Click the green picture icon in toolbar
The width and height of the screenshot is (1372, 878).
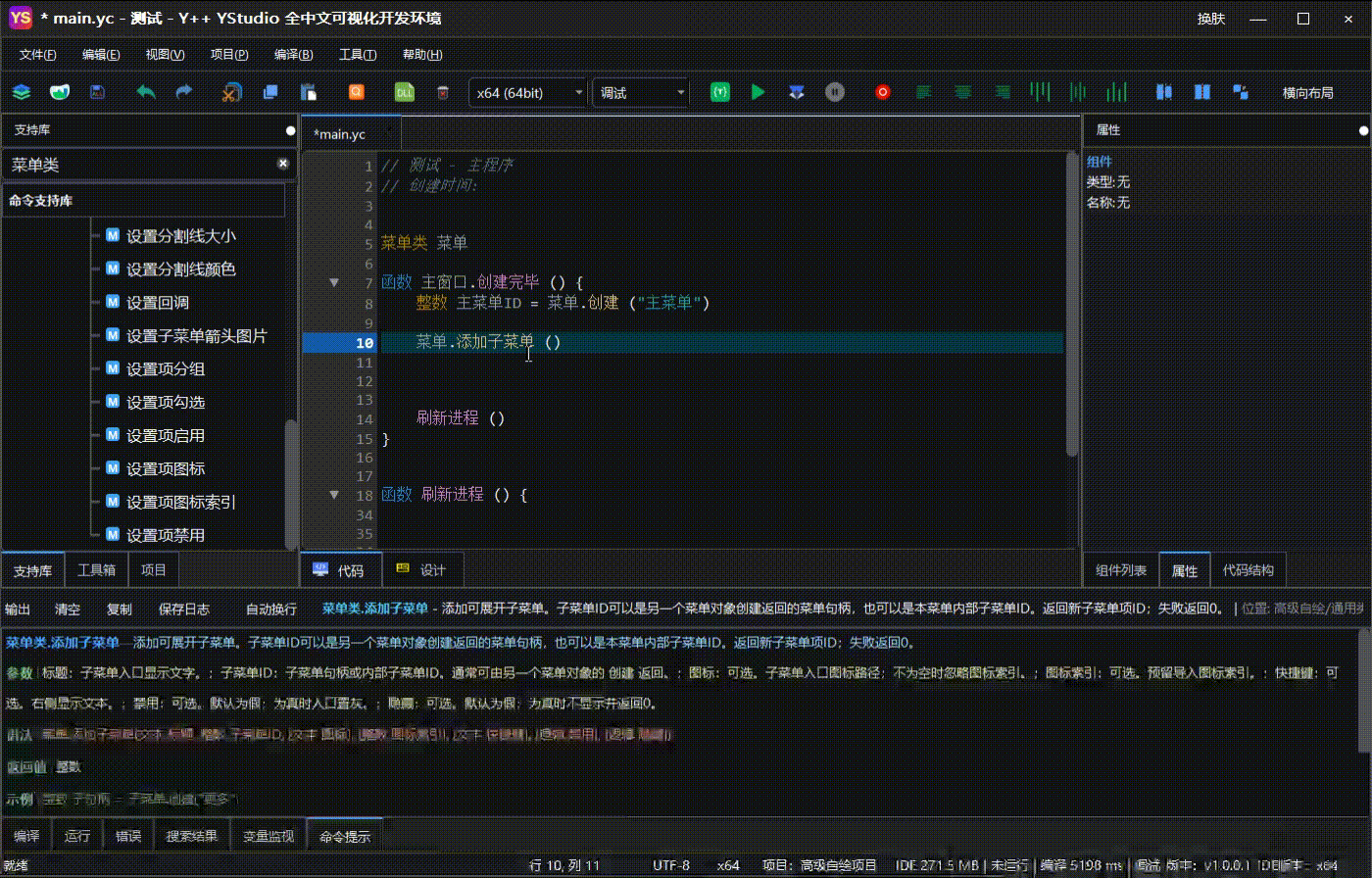61,92
